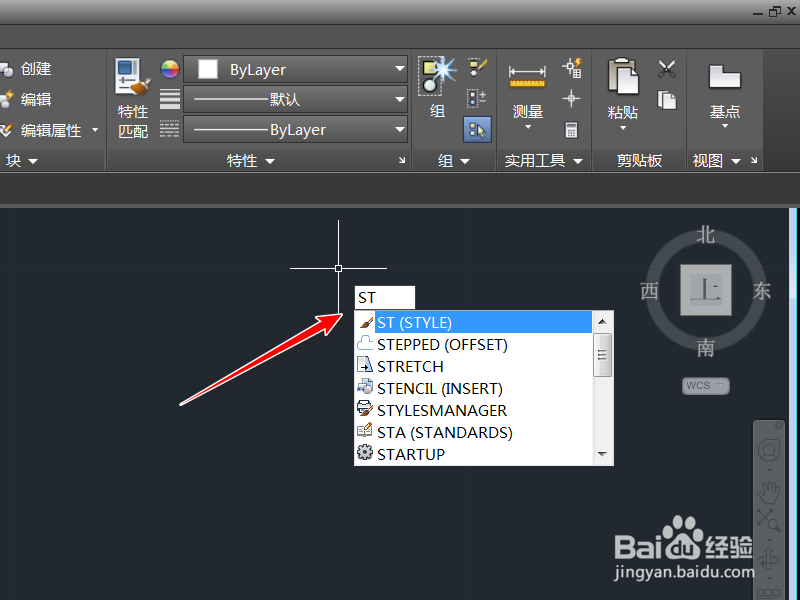Click the group edit pencil icon
The image size is (800, 600).
[x=478, y=68]
